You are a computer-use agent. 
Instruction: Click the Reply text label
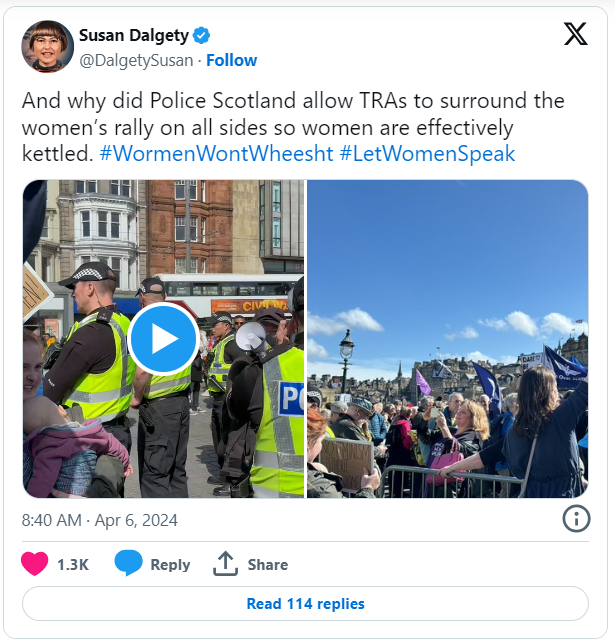pos(170,565)
